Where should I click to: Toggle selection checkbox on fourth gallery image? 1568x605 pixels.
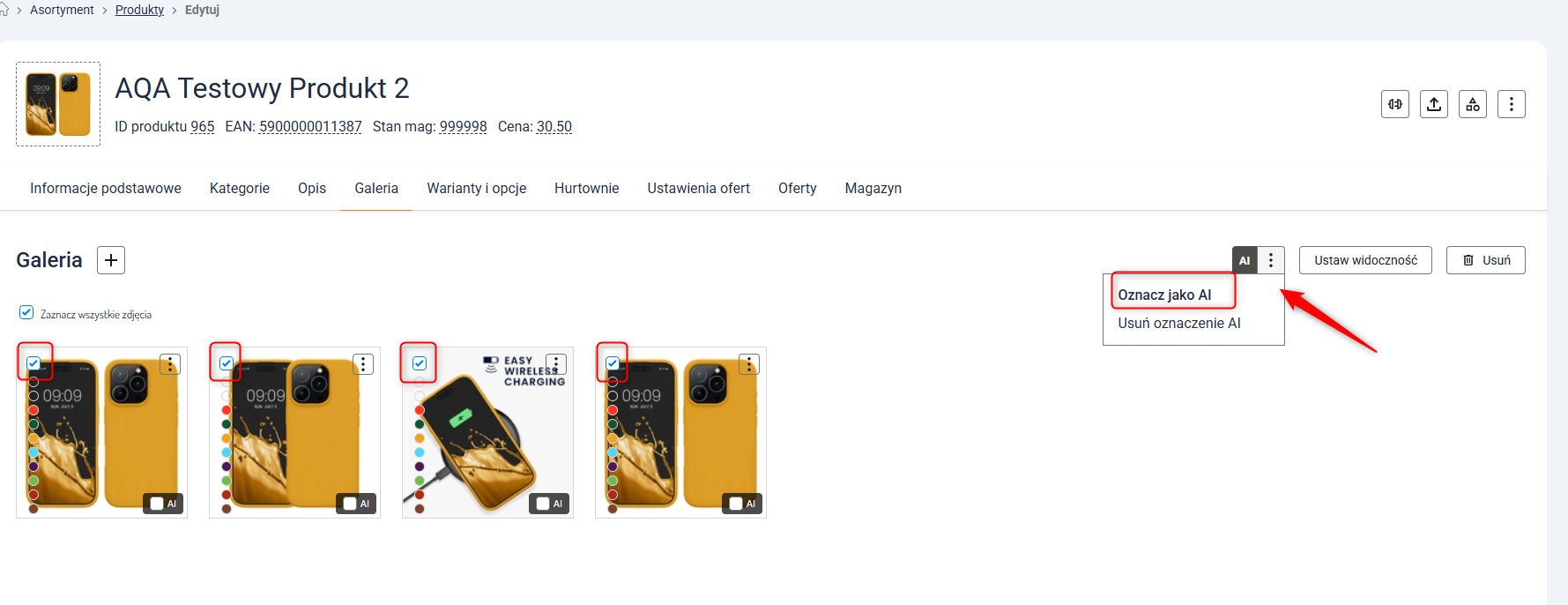[x=613, y=362]
